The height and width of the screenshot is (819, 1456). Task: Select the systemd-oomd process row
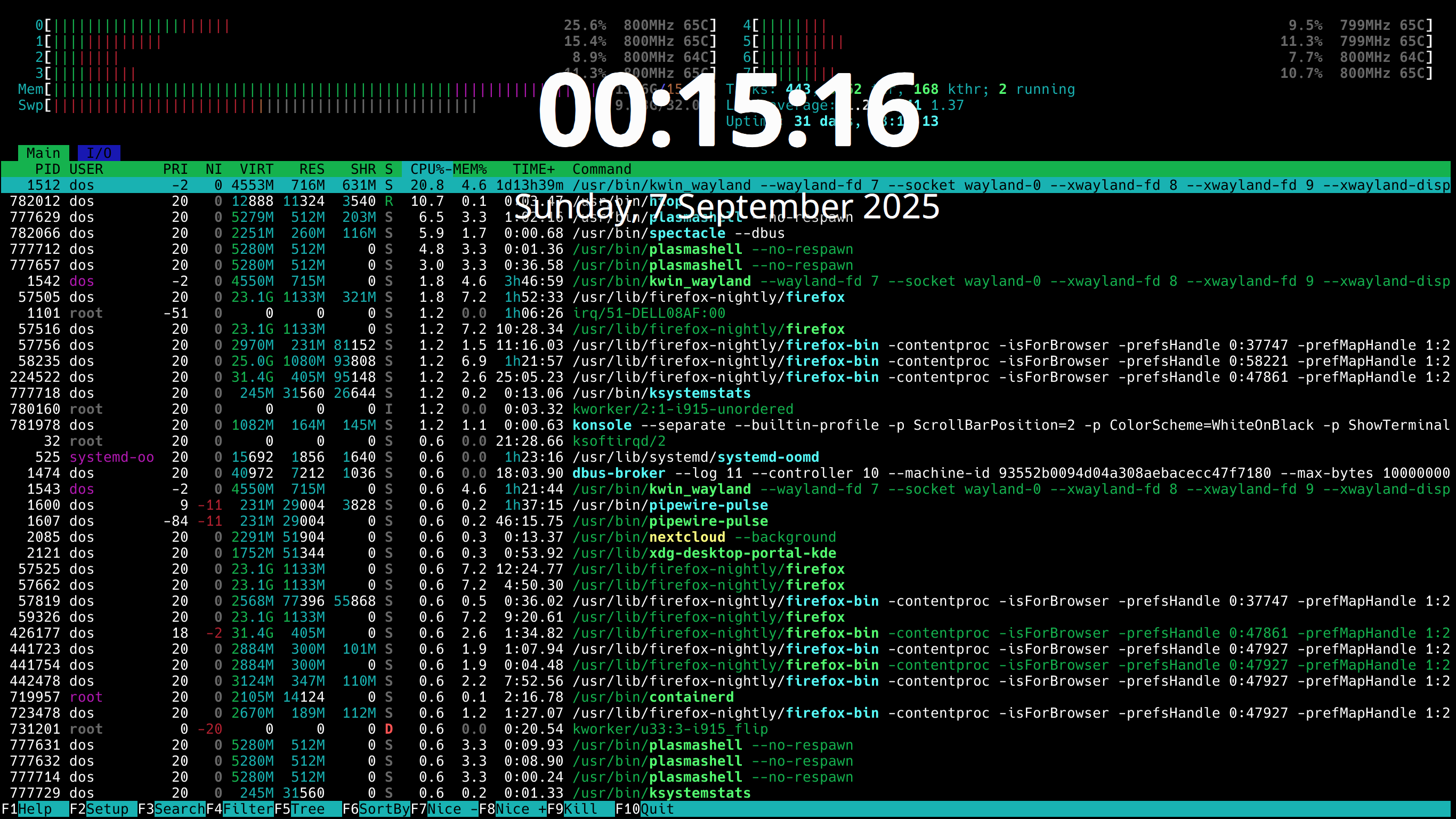pos(726,457)
